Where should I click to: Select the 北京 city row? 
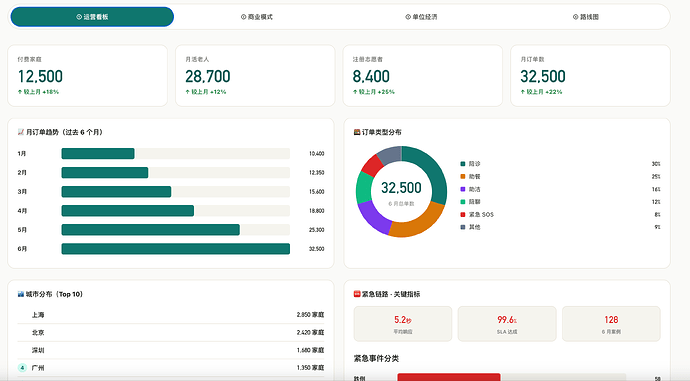point(171,333)
